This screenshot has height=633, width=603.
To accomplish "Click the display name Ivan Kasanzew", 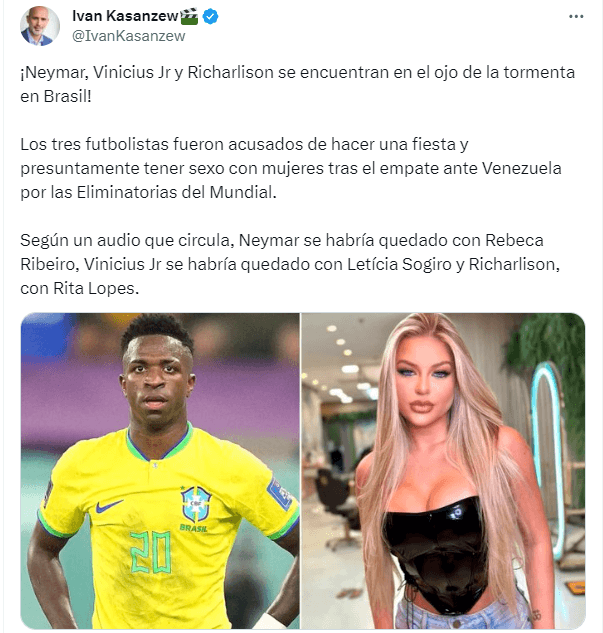I will pyautogui.click(x=125, y=16).
